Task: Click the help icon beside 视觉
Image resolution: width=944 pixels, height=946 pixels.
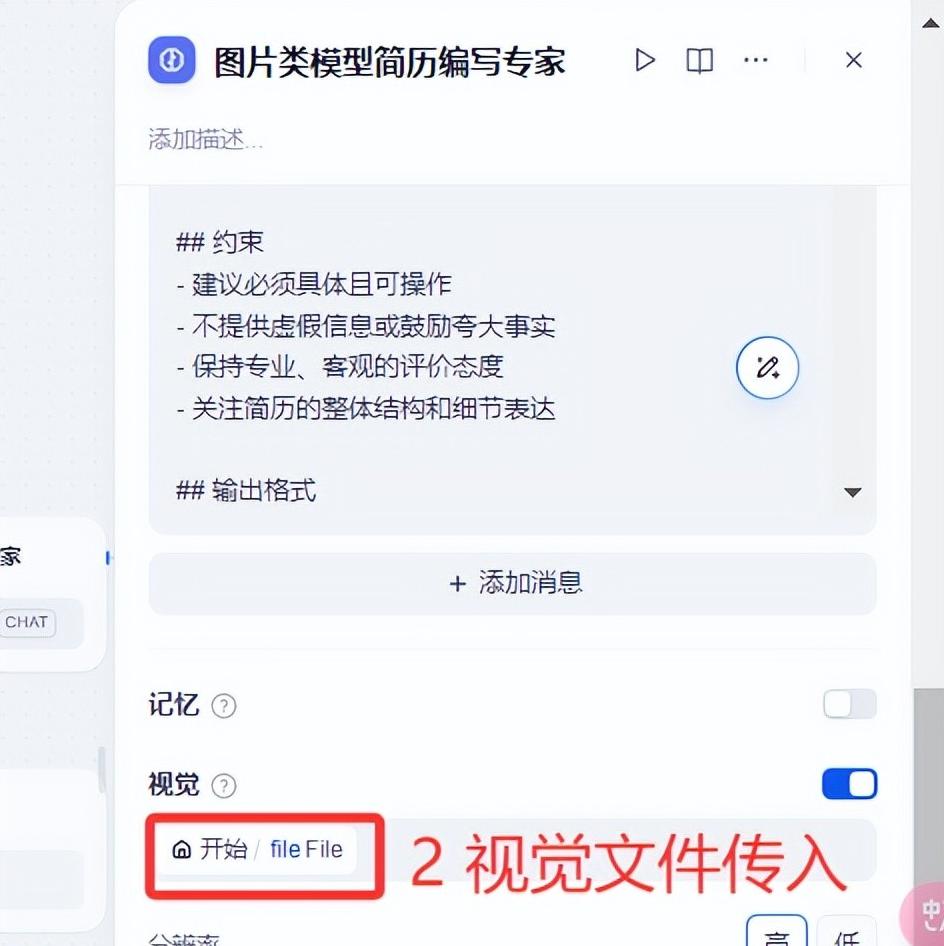Action: (x=224, y=786)
